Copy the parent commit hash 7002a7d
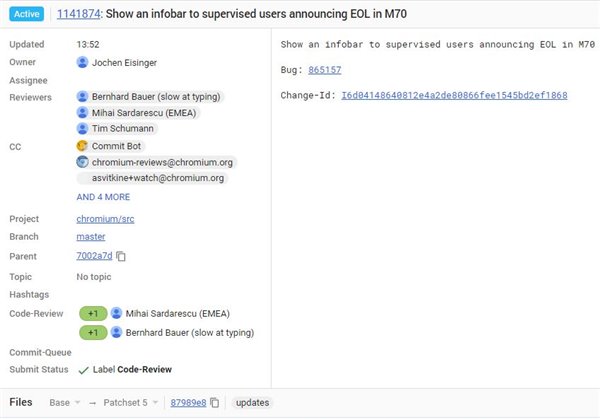600x419 pixels. (121, 256)
